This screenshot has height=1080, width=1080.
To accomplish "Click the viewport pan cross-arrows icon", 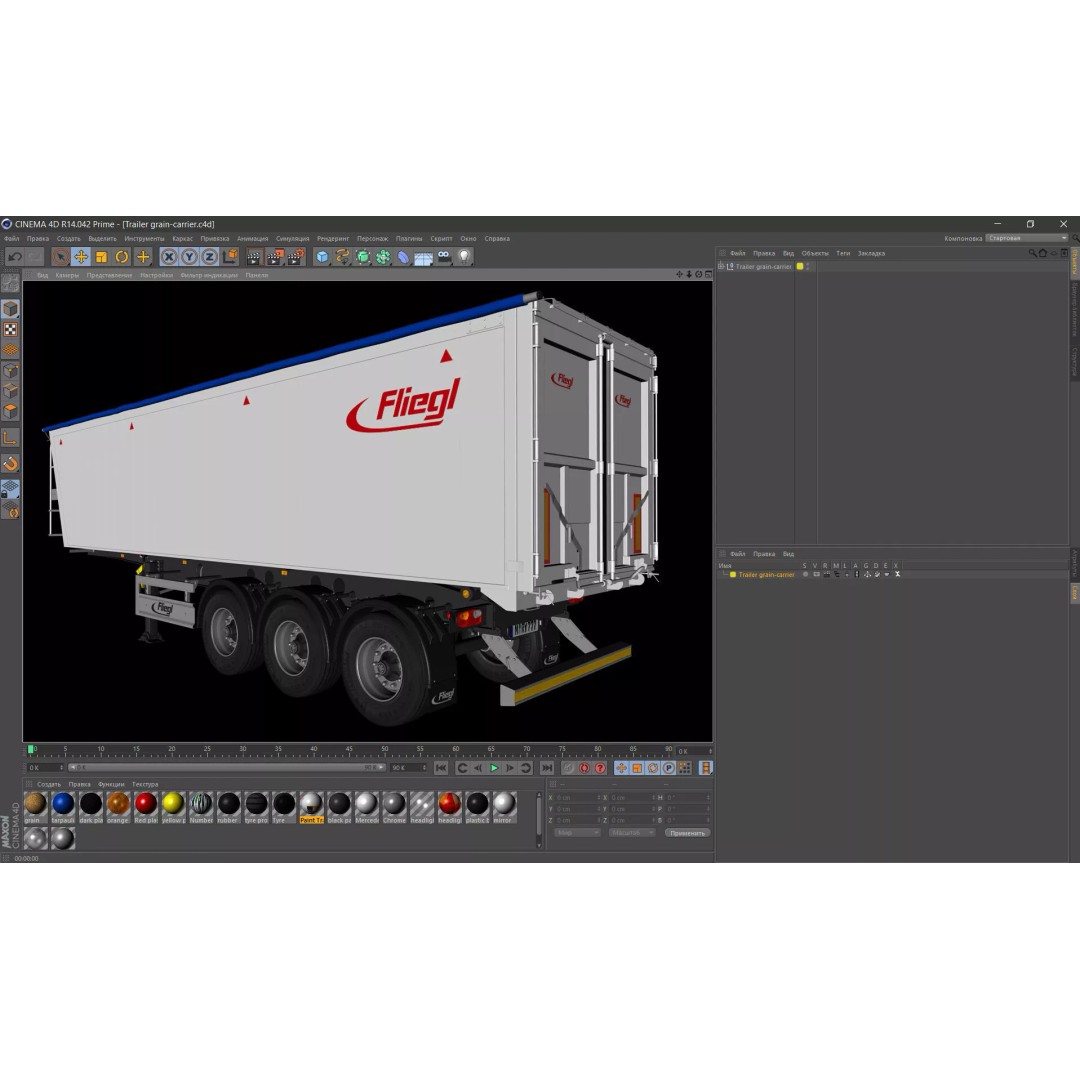I will (679, 274).
